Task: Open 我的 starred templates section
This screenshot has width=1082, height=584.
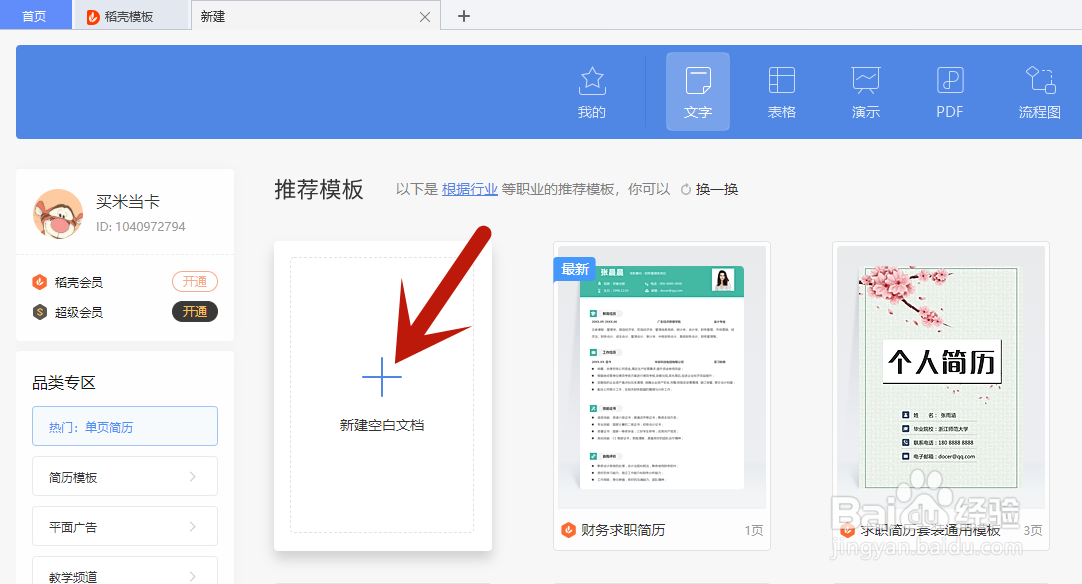Action: coord(592,90)
